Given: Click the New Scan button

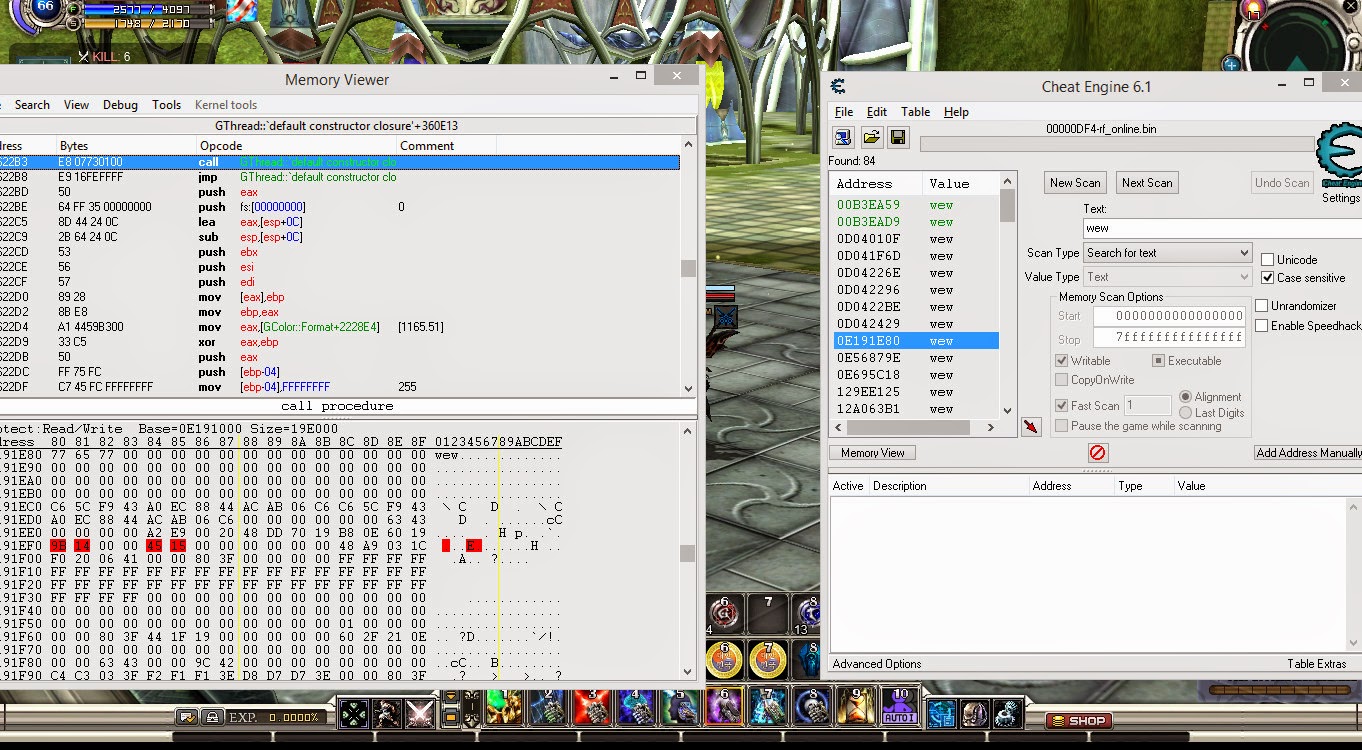Looking at the screenshot, I should pyautogui.click(x=1075, y=183).
